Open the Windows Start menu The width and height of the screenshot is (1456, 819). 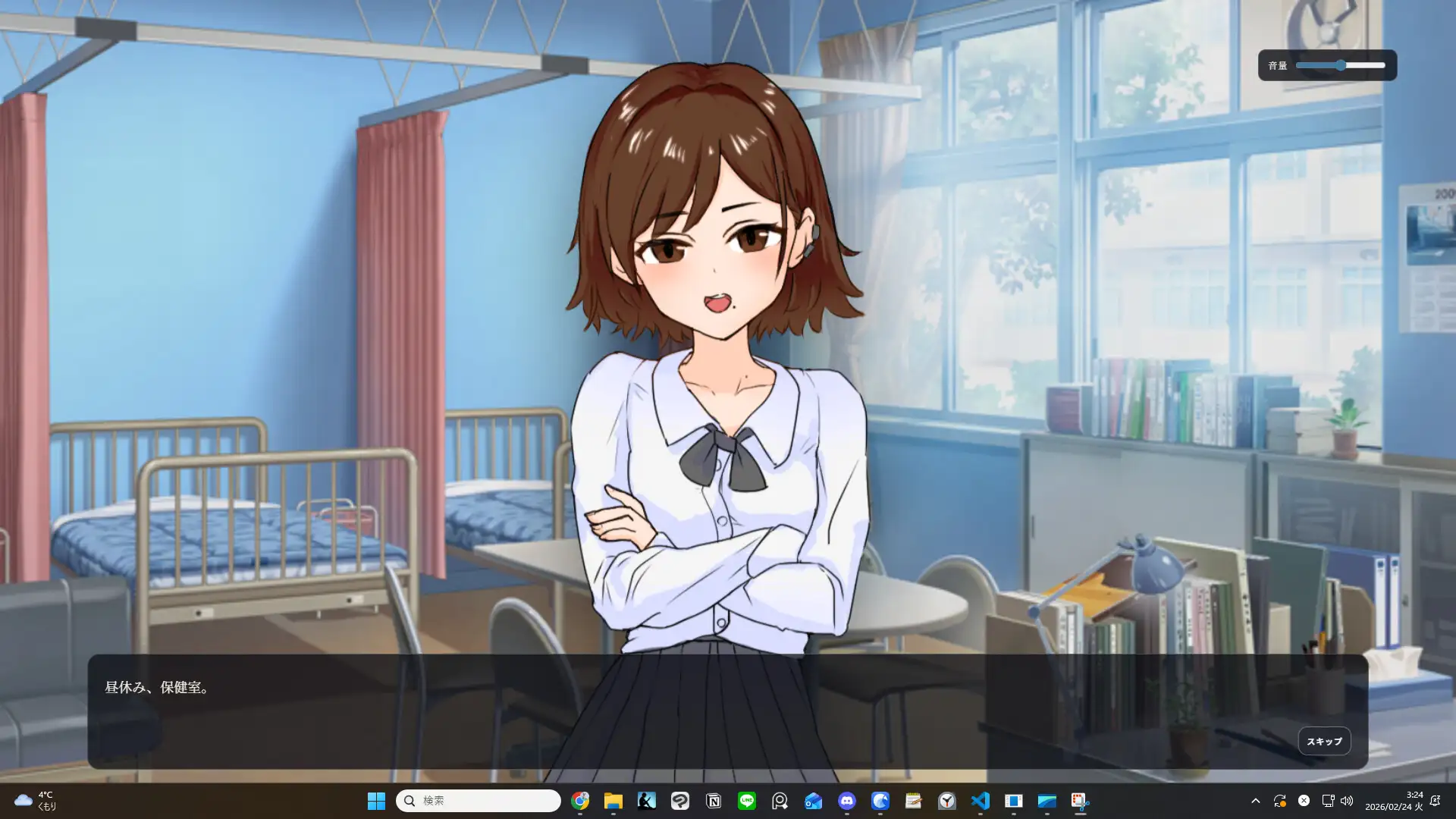point(376,801)
